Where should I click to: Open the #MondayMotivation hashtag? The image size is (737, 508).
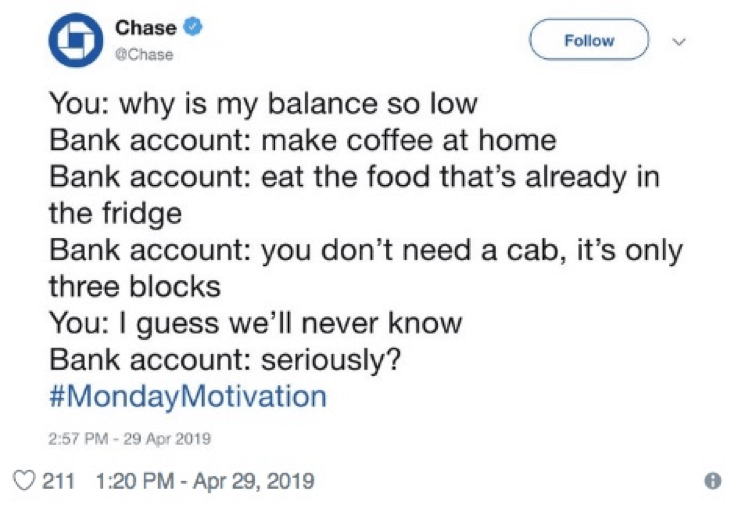point(188,396)
